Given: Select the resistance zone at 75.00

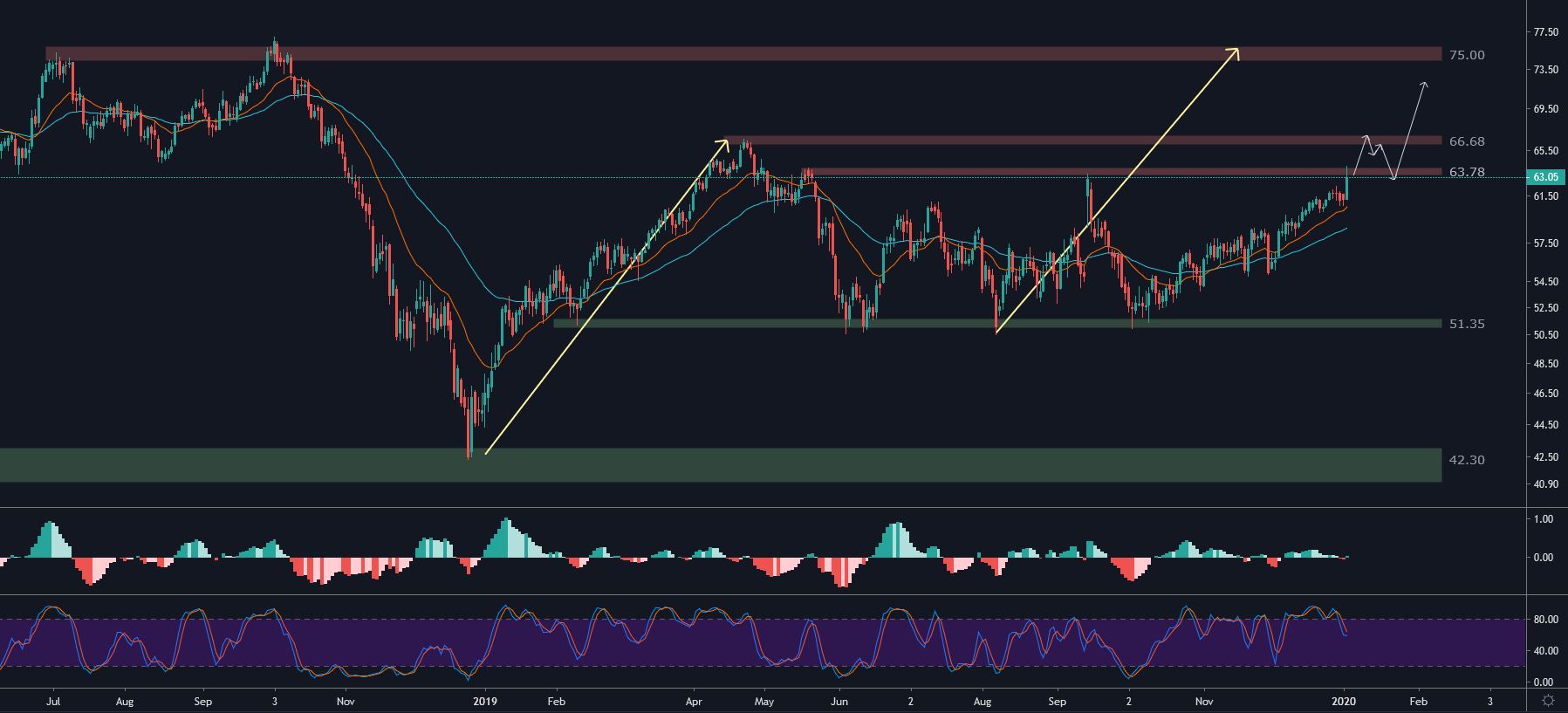Looking at the screenshot, I should pyautogui.click(x=743, y=54).
